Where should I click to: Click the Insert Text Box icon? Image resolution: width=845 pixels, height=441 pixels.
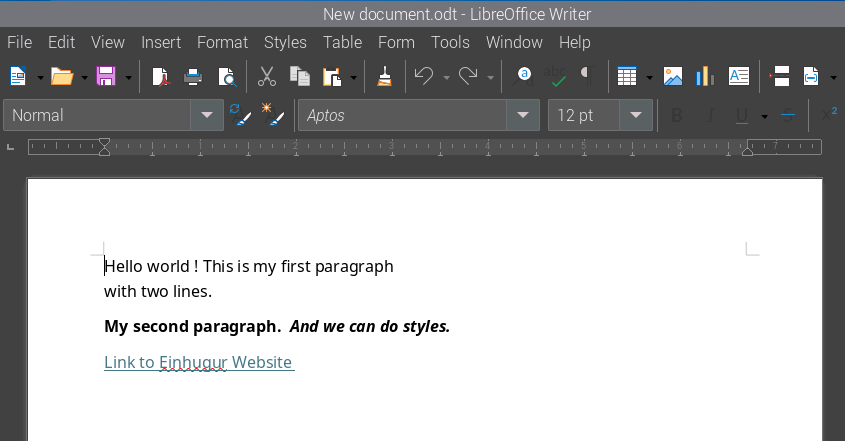coord(739,76)
